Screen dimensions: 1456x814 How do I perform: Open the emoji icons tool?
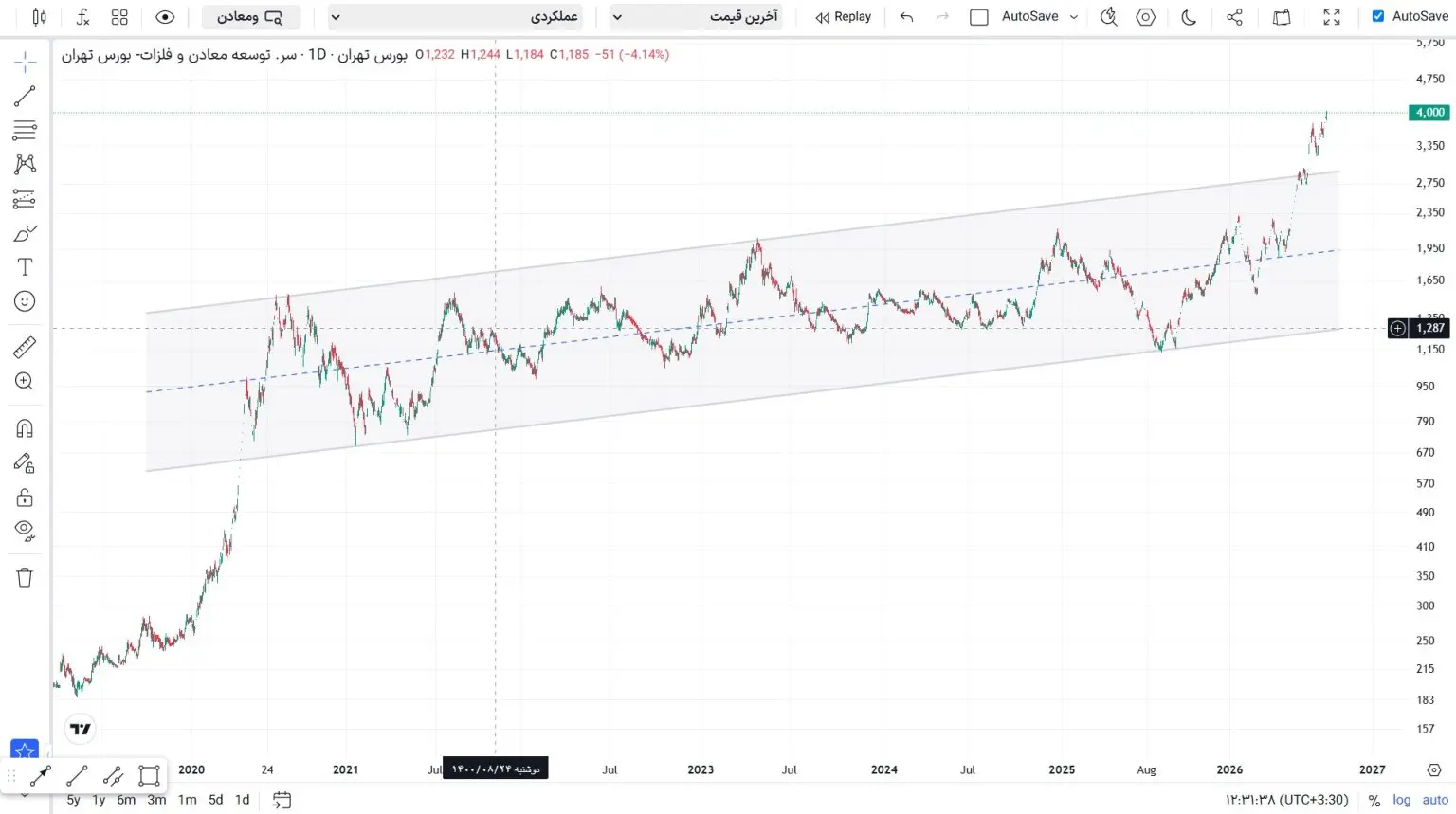click(25, 301)
